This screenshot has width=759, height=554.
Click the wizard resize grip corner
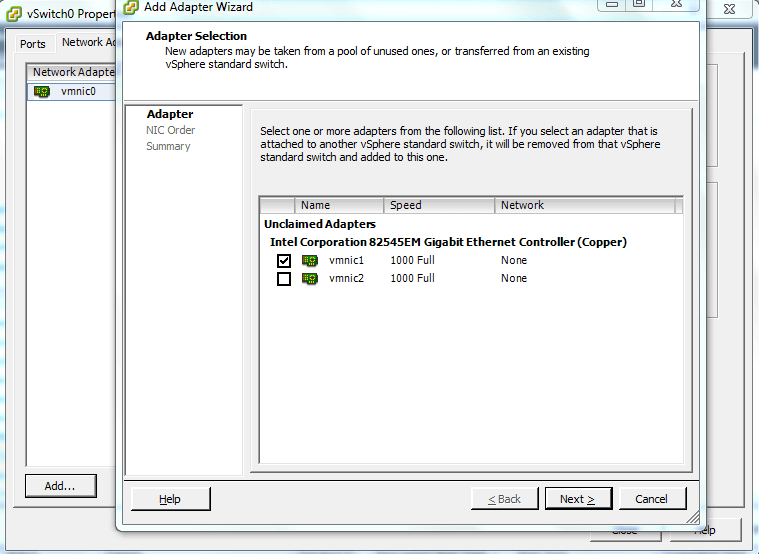[x=693, y=517]
